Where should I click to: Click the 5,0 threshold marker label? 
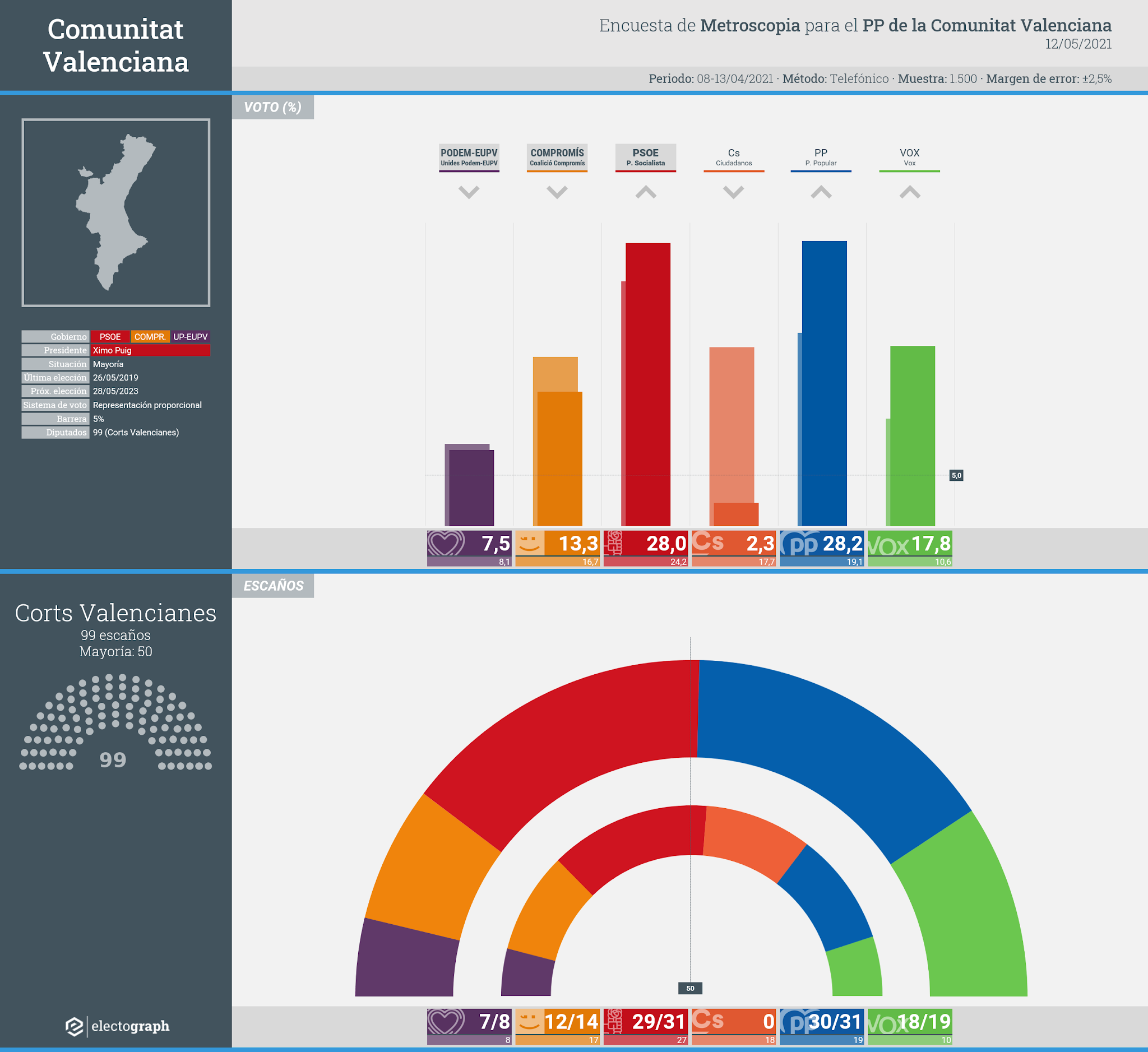click(956, 475)
